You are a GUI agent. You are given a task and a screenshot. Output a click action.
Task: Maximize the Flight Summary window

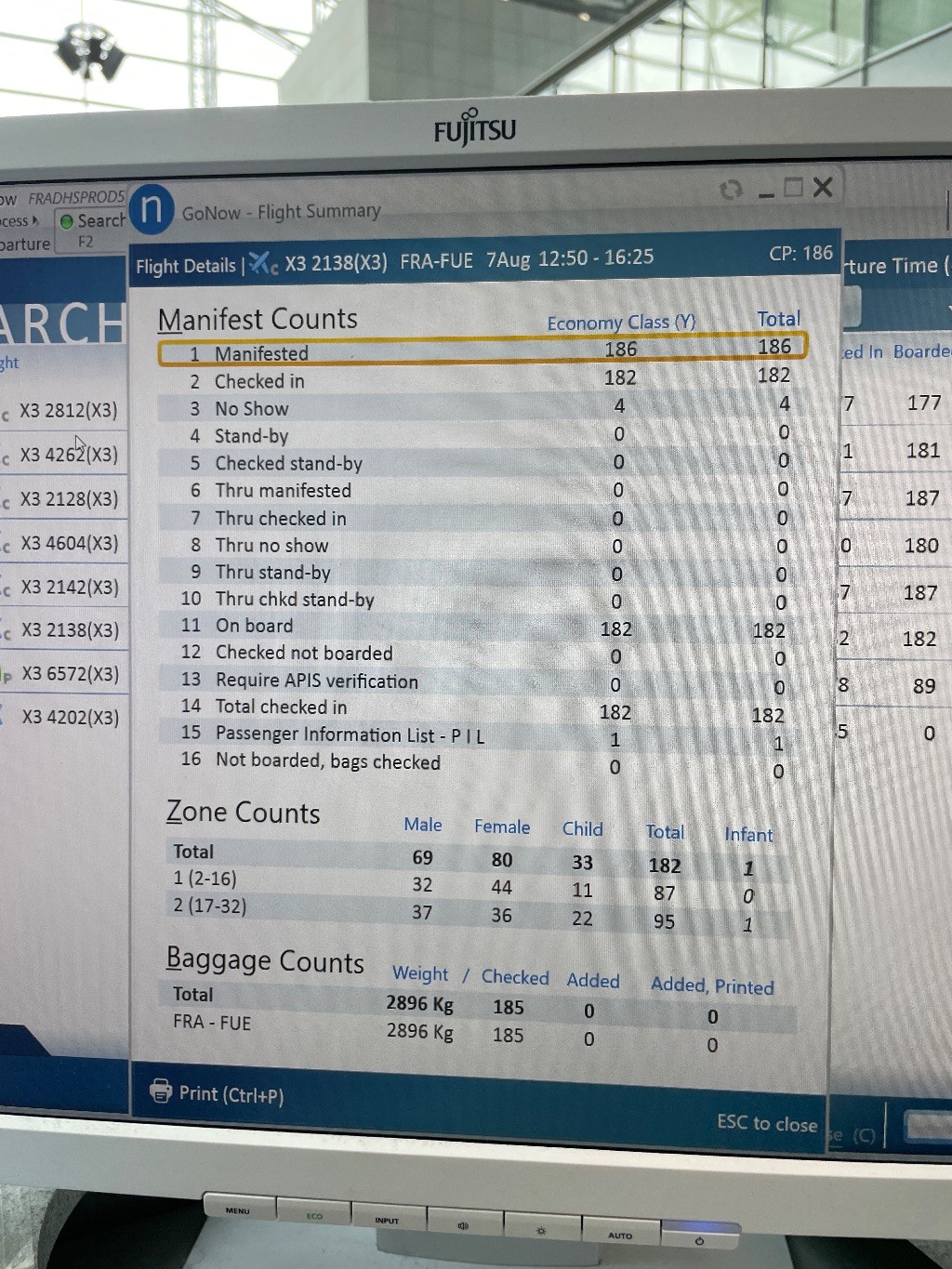(x=793, y=188)
